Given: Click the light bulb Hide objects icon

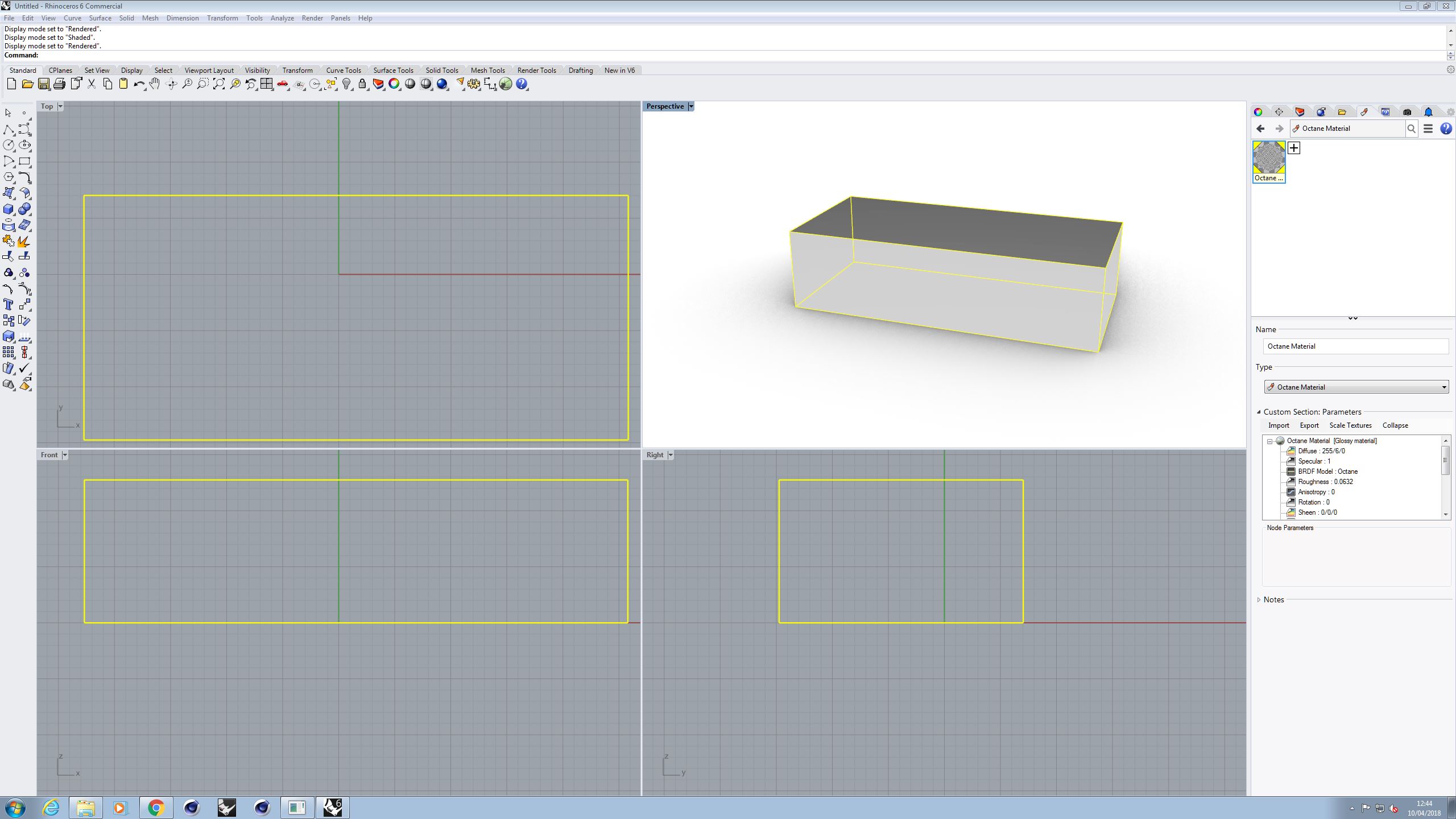Looking at the screenshot, I should (346, 84).
